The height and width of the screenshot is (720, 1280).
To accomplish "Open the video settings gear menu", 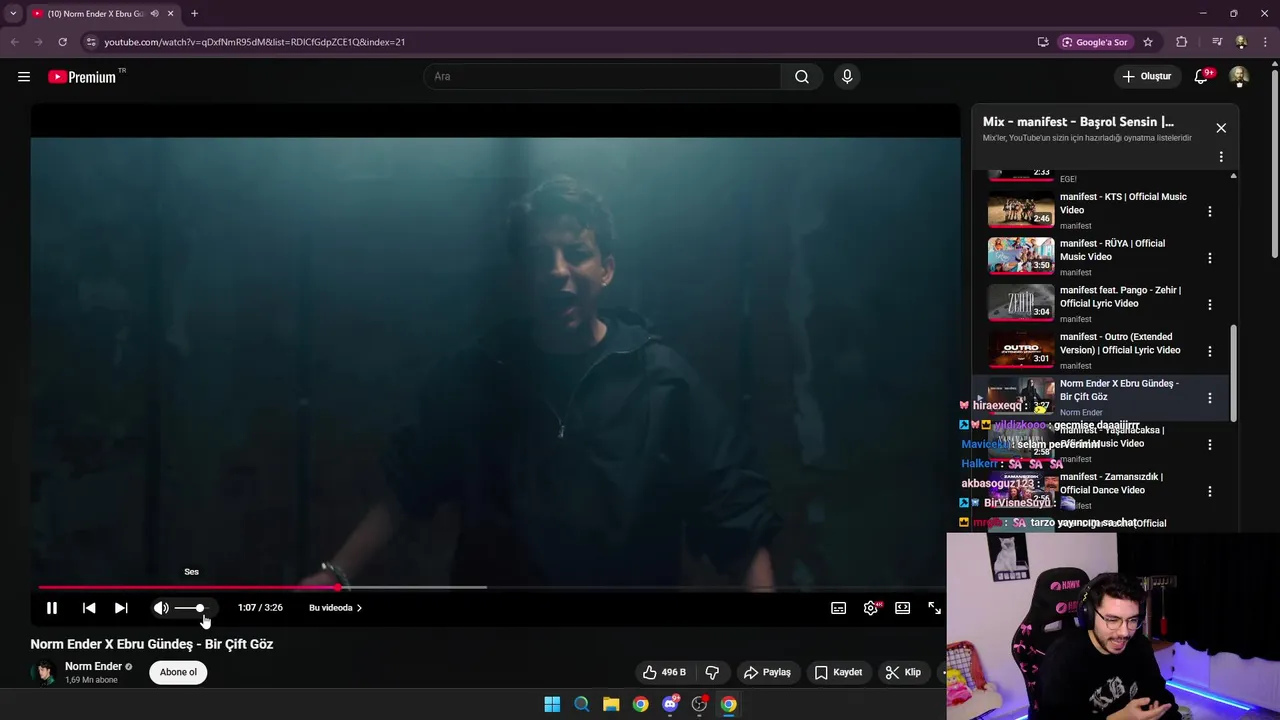I will (871, 608).
